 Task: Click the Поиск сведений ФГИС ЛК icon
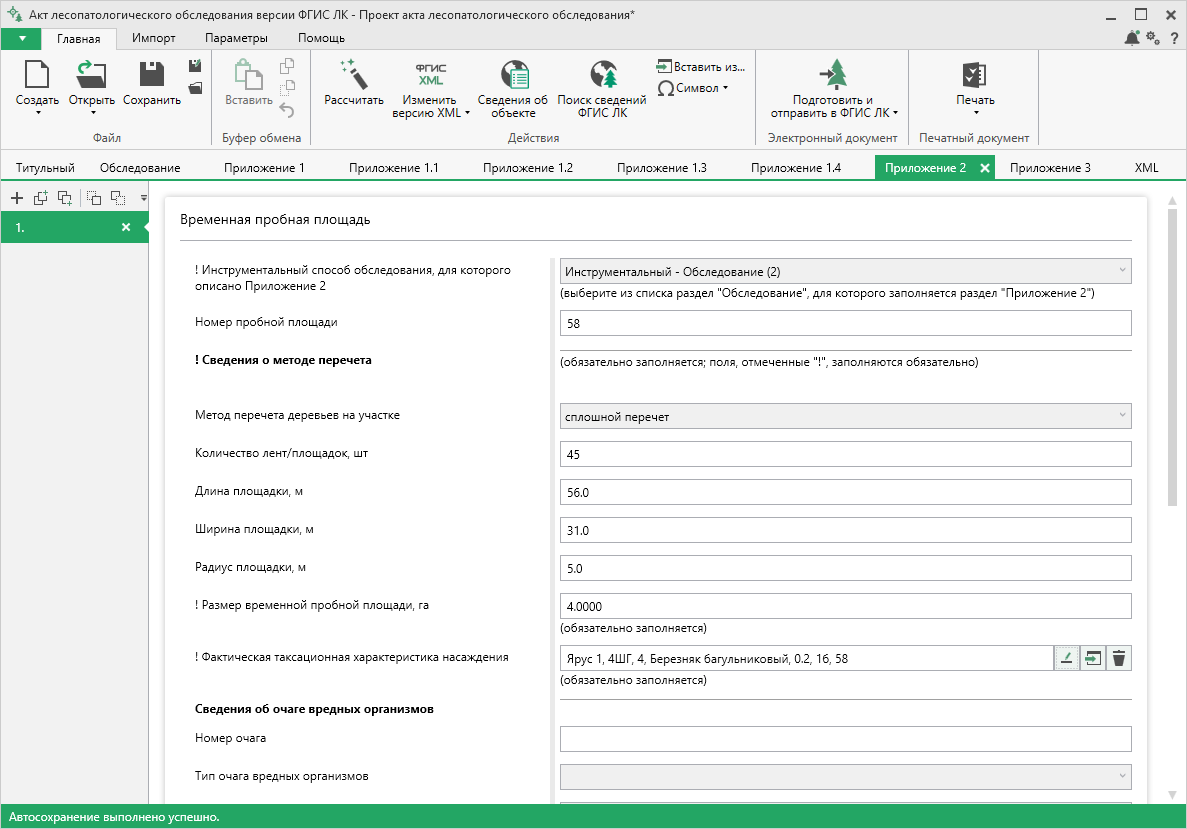pyautogui.click(x=603, y=74)
